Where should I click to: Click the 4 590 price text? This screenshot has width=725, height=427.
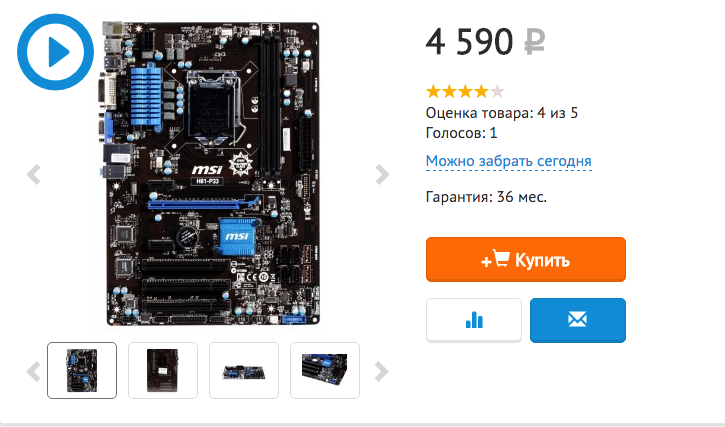pyautogui.click(x=469, y=42)
